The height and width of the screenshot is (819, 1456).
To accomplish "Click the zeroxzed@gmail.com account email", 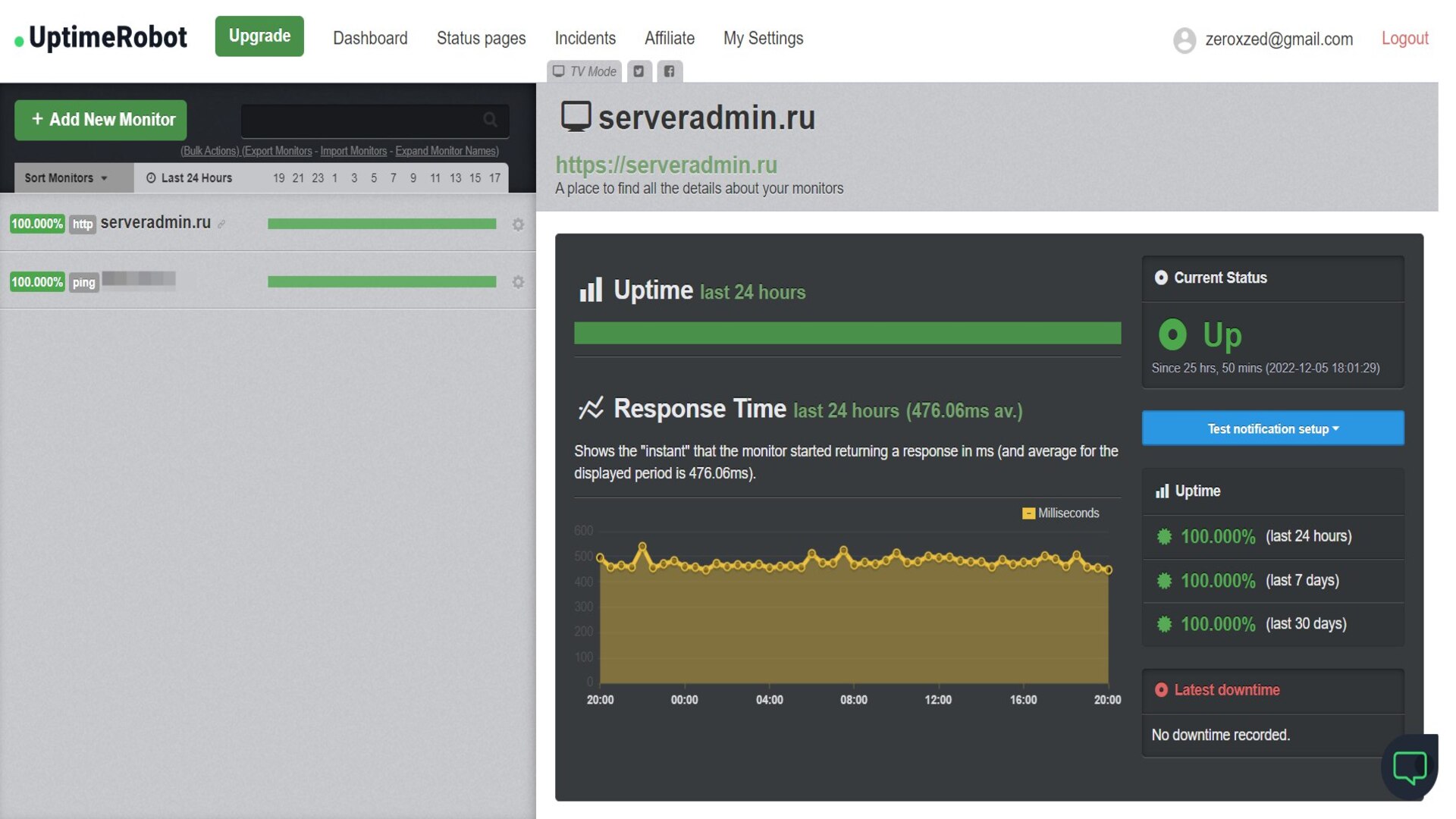I will (x=1279, y=39).
